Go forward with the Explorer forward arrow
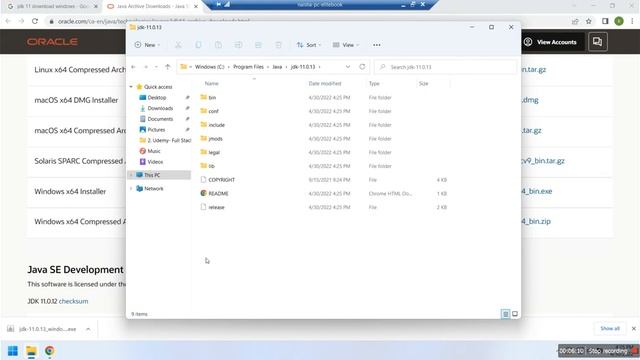This screenshot has height=360, width=640. click(x=146, y=67)
